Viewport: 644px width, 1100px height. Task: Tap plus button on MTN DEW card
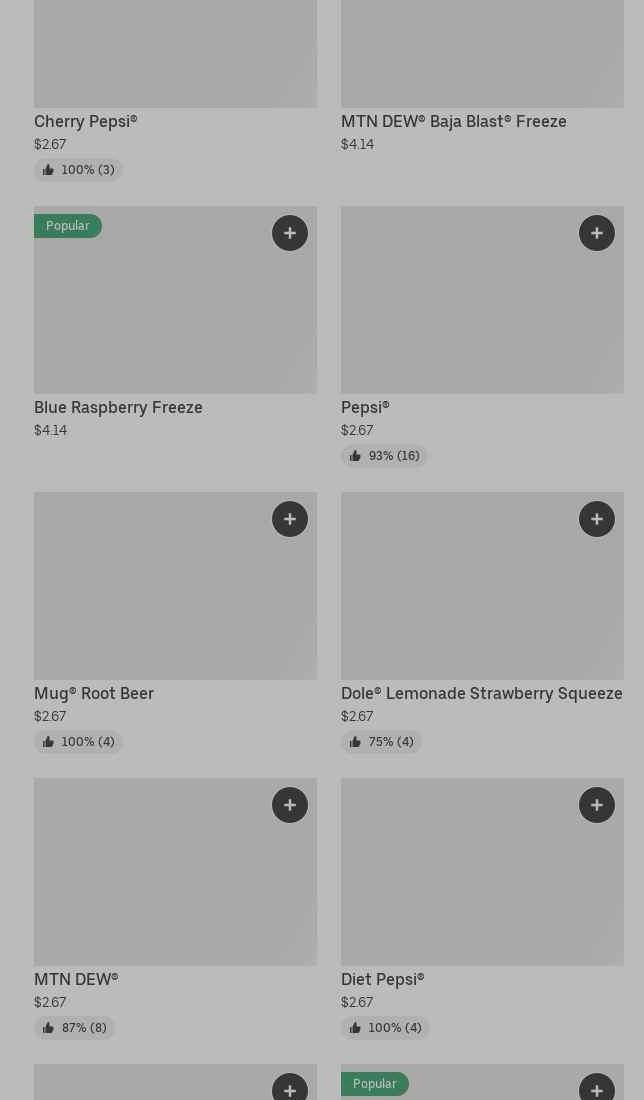click(x=290, y=805)
